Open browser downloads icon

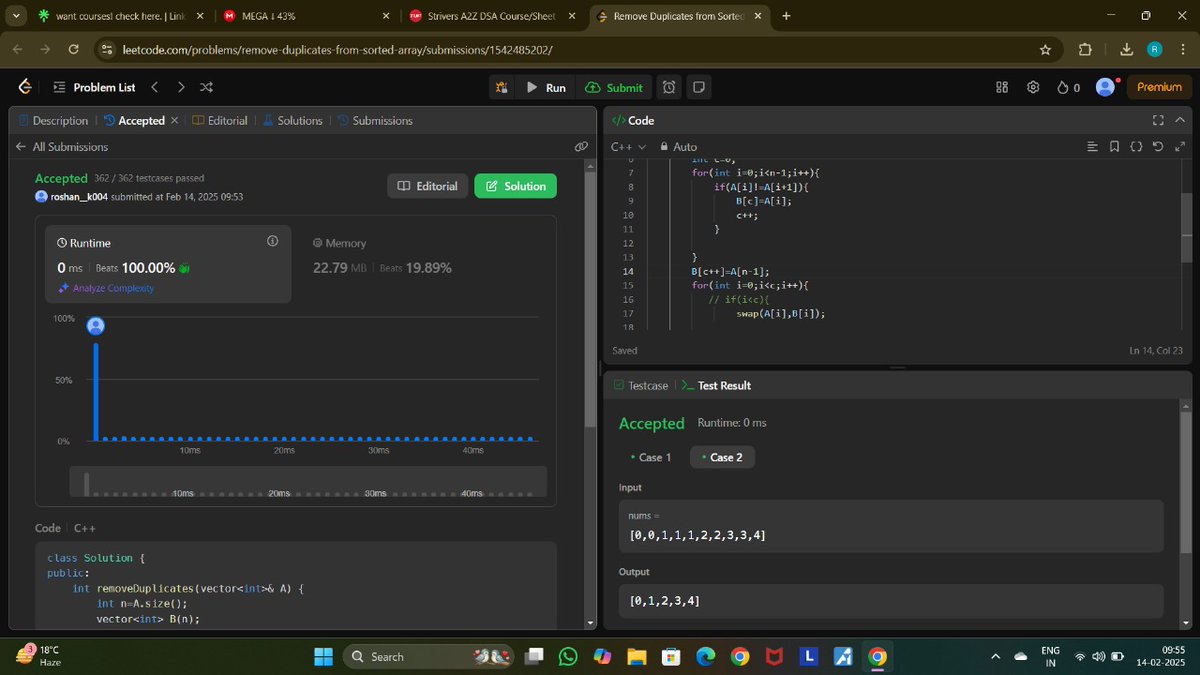click(1126, 49)
